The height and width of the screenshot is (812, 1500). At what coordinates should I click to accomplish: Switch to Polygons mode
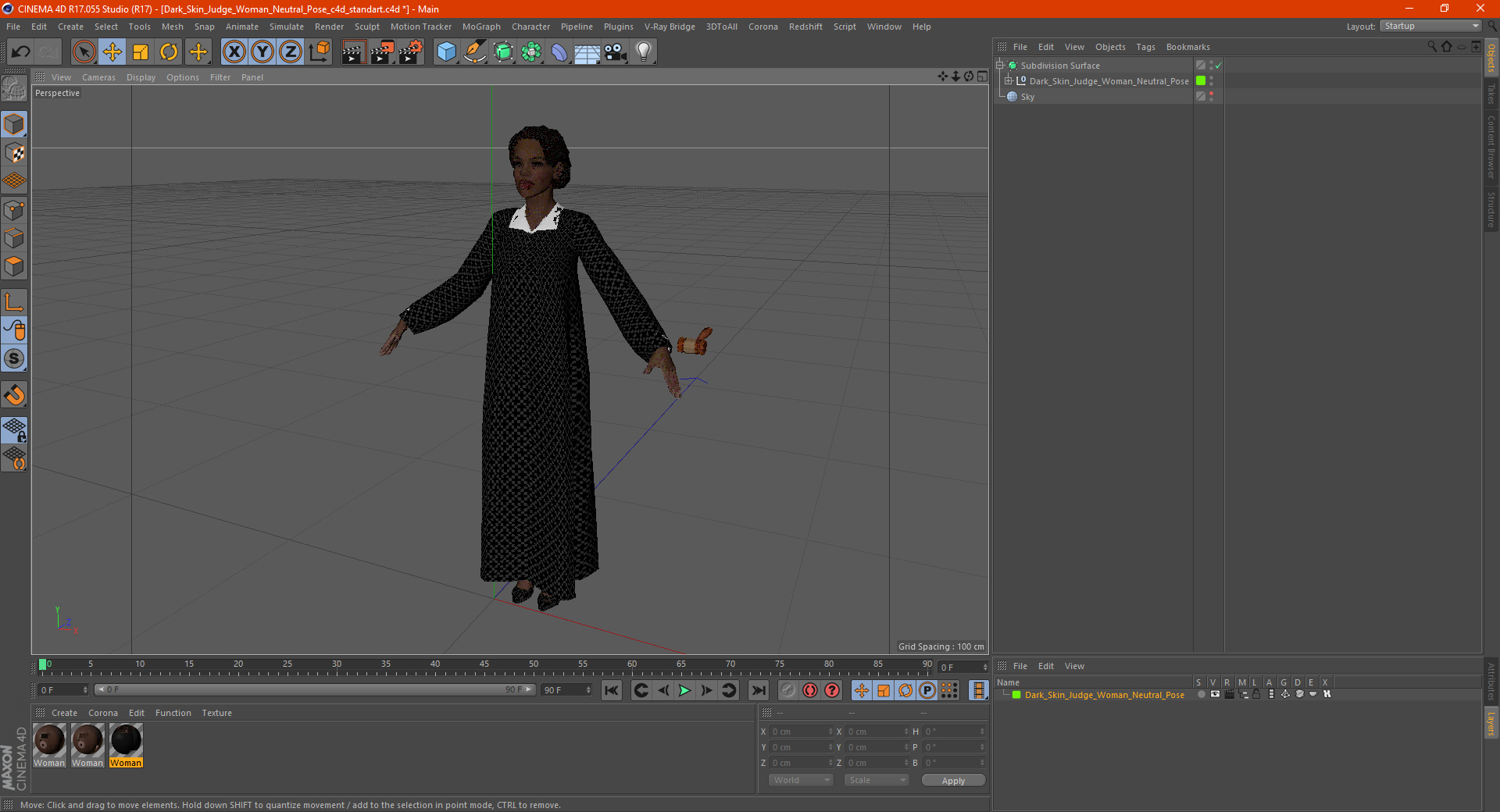pyautogui.click(x=14, y=266)
